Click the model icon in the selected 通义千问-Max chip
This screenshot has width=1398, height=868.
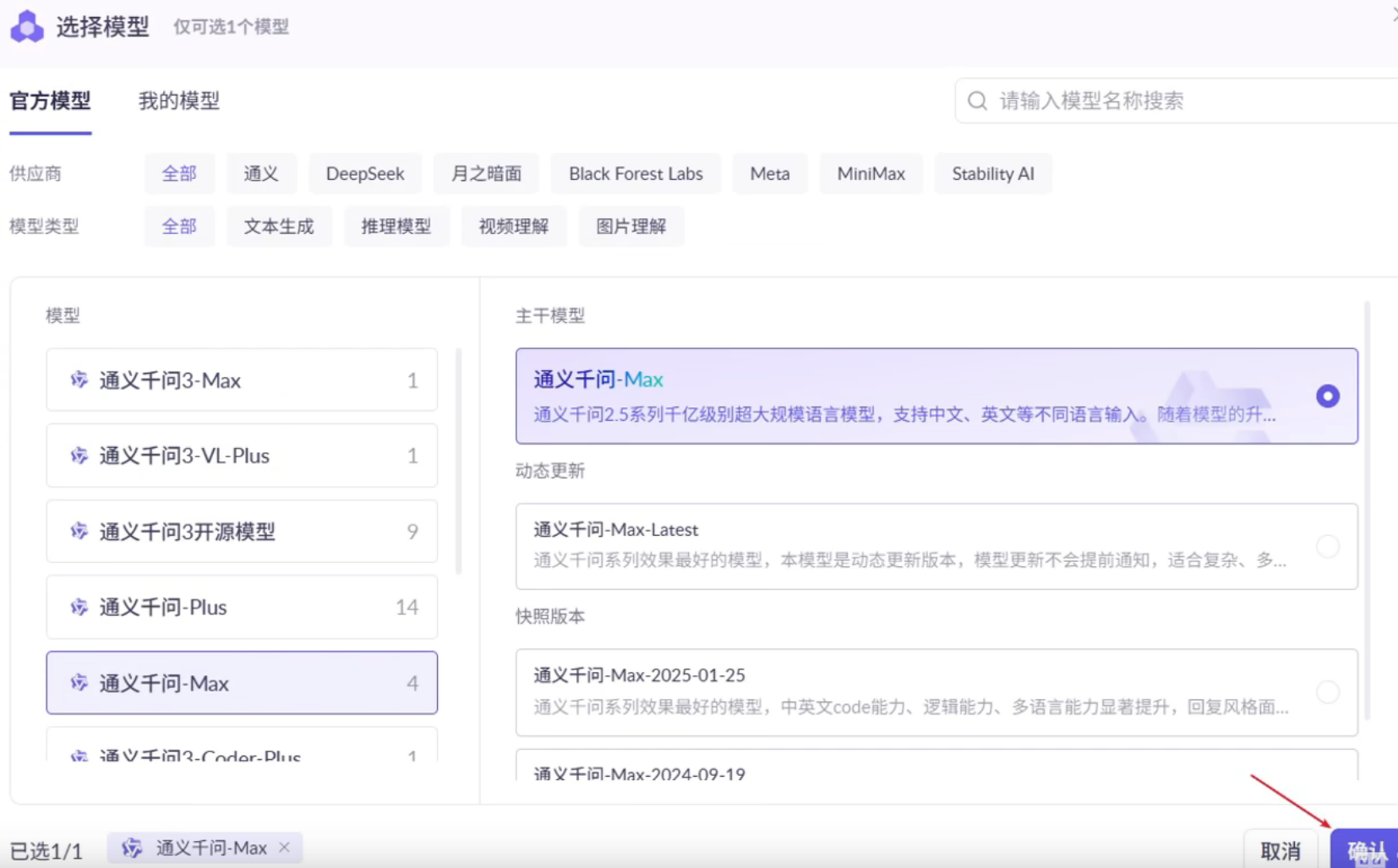click(132, 848)
